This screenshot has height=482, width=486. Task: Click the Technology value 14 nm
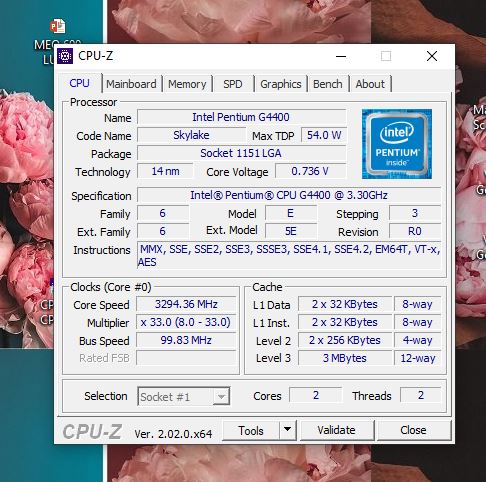click(165, 171)
